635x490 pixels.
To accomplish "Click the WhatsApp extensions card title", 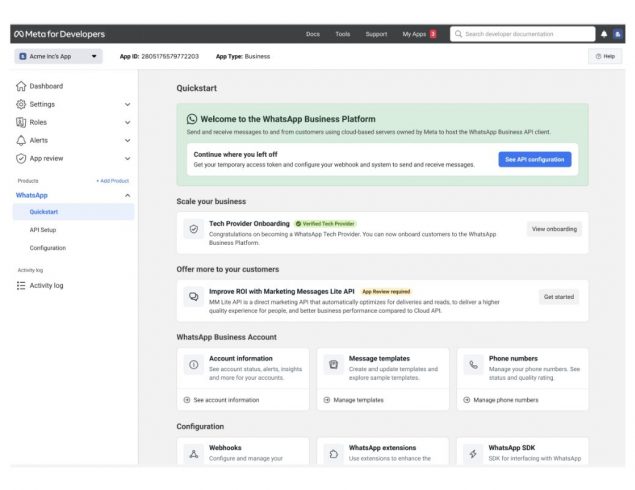I will coord(382,447).
